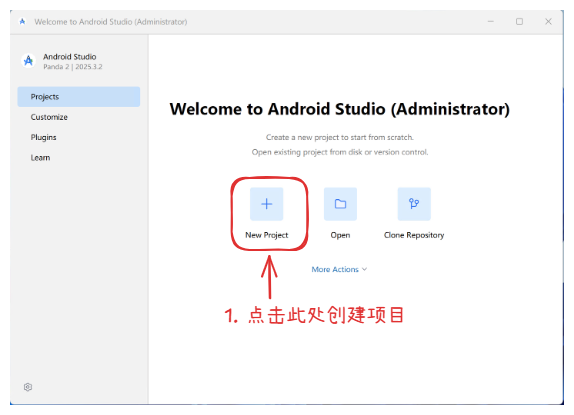
Task: Expand the More Actions dropdown
Action: pos(339,269)
